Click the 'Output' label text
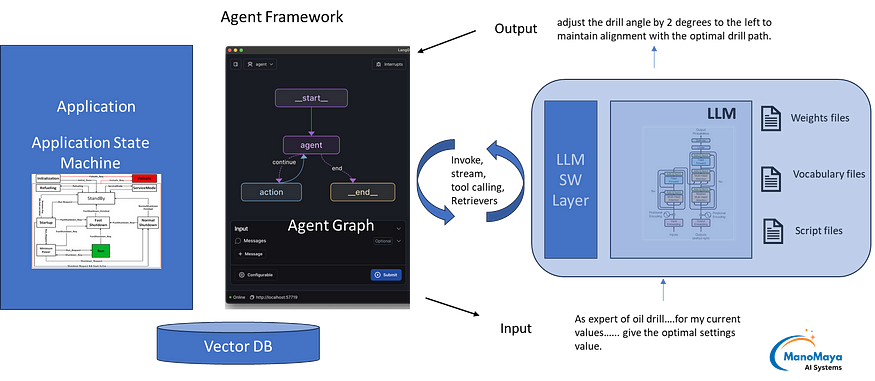 pyautogui.click(x=516, y=28)
